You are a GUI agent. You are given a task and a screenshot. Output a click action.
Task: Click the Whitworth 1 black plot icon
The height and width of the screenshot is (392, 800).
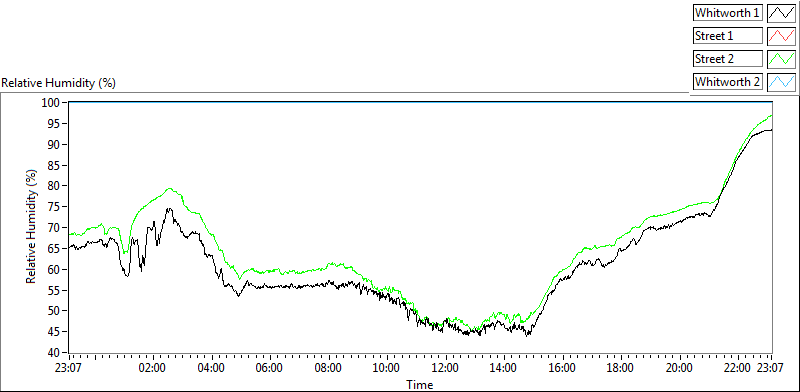(781, 13)
